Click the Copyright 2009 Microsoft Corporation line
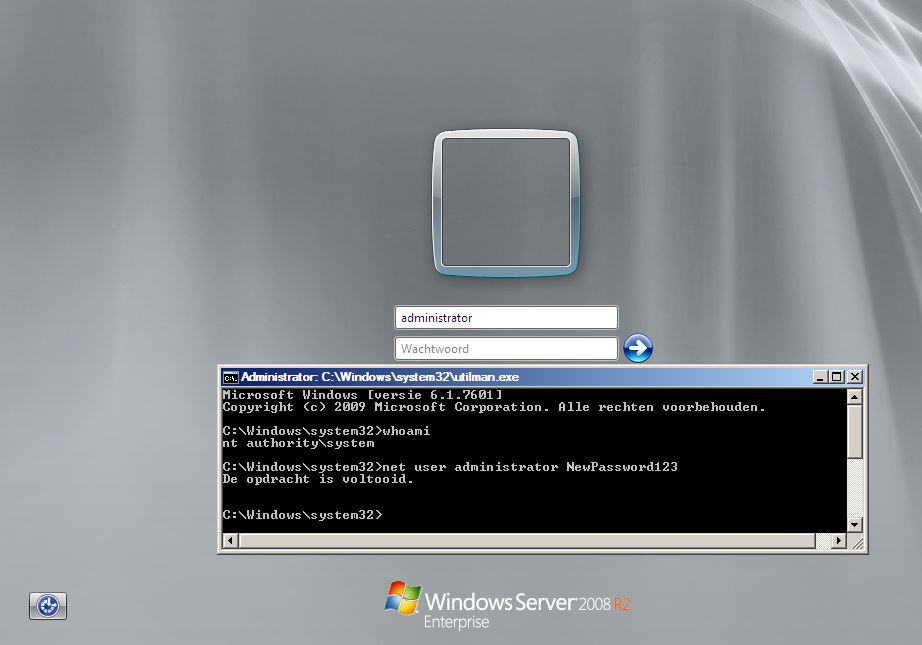This screenshot has height=645, width=922. tap(494, 407)
